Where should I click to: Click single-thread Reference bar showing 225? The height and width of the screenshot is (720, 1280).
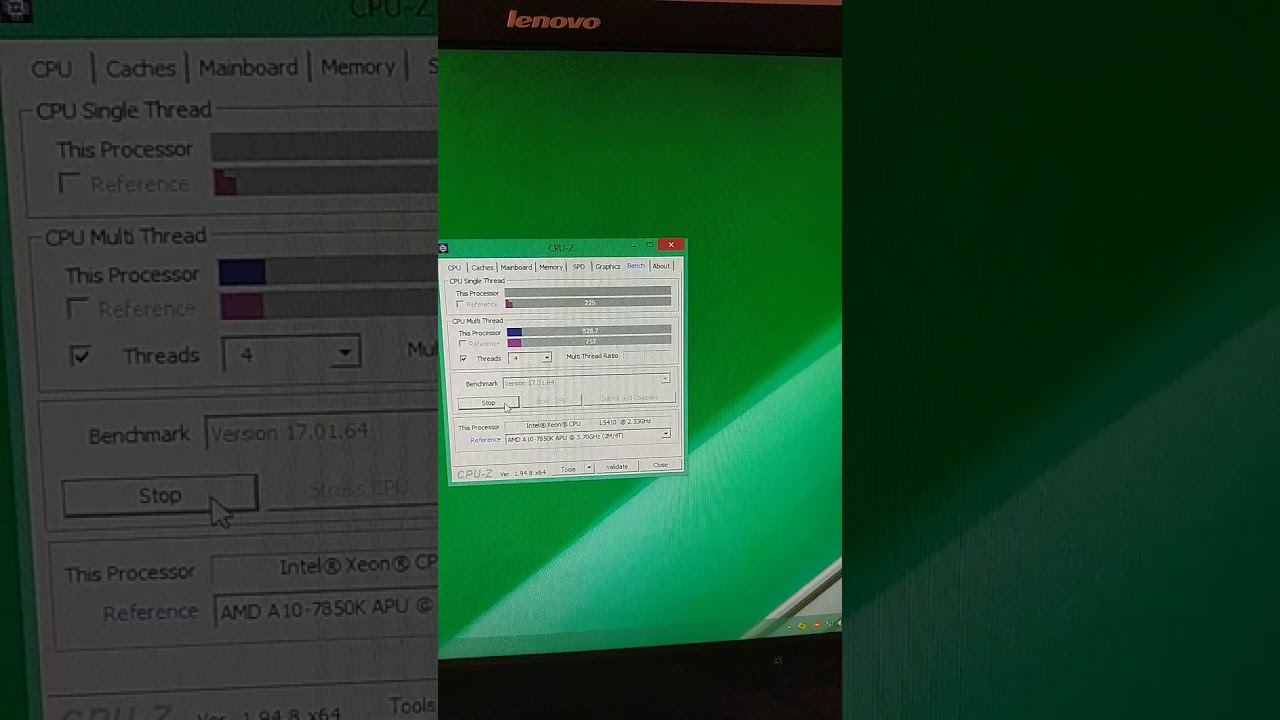click(588, 303)
